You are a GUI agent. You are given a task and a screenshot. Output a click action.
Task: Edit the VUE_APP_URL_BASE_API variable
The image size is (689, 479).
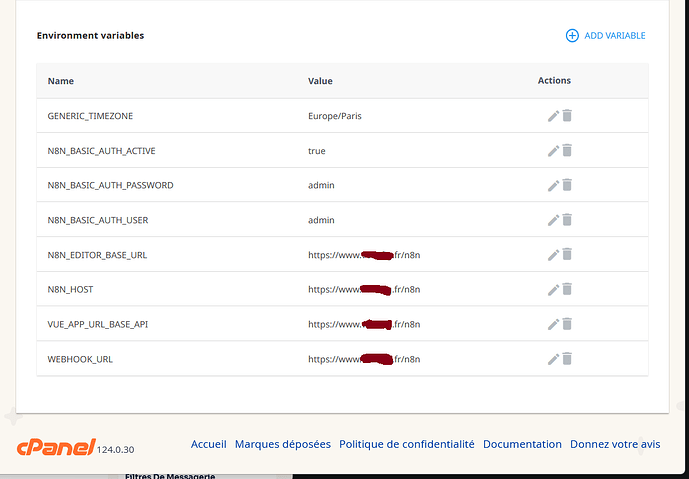point(553,324)
